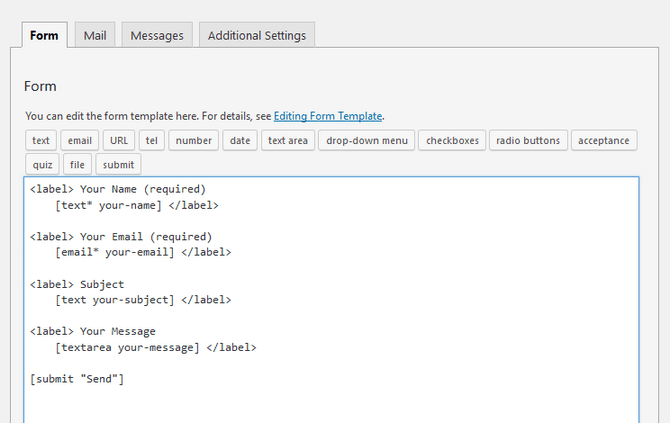Viewport: 670px width, 423px height.
Task: Add a number field tag
Action: pyautogui.click(x=194, y=140)
